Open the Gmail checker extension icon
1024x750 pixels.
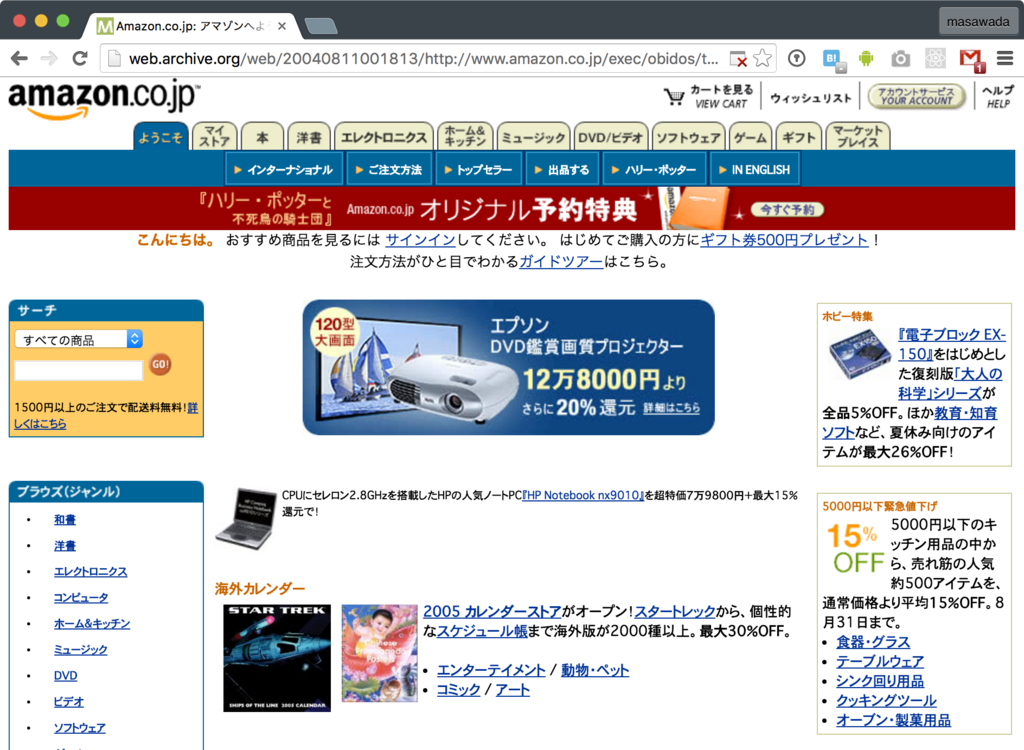pyautogui.click(x=972, y=60)
